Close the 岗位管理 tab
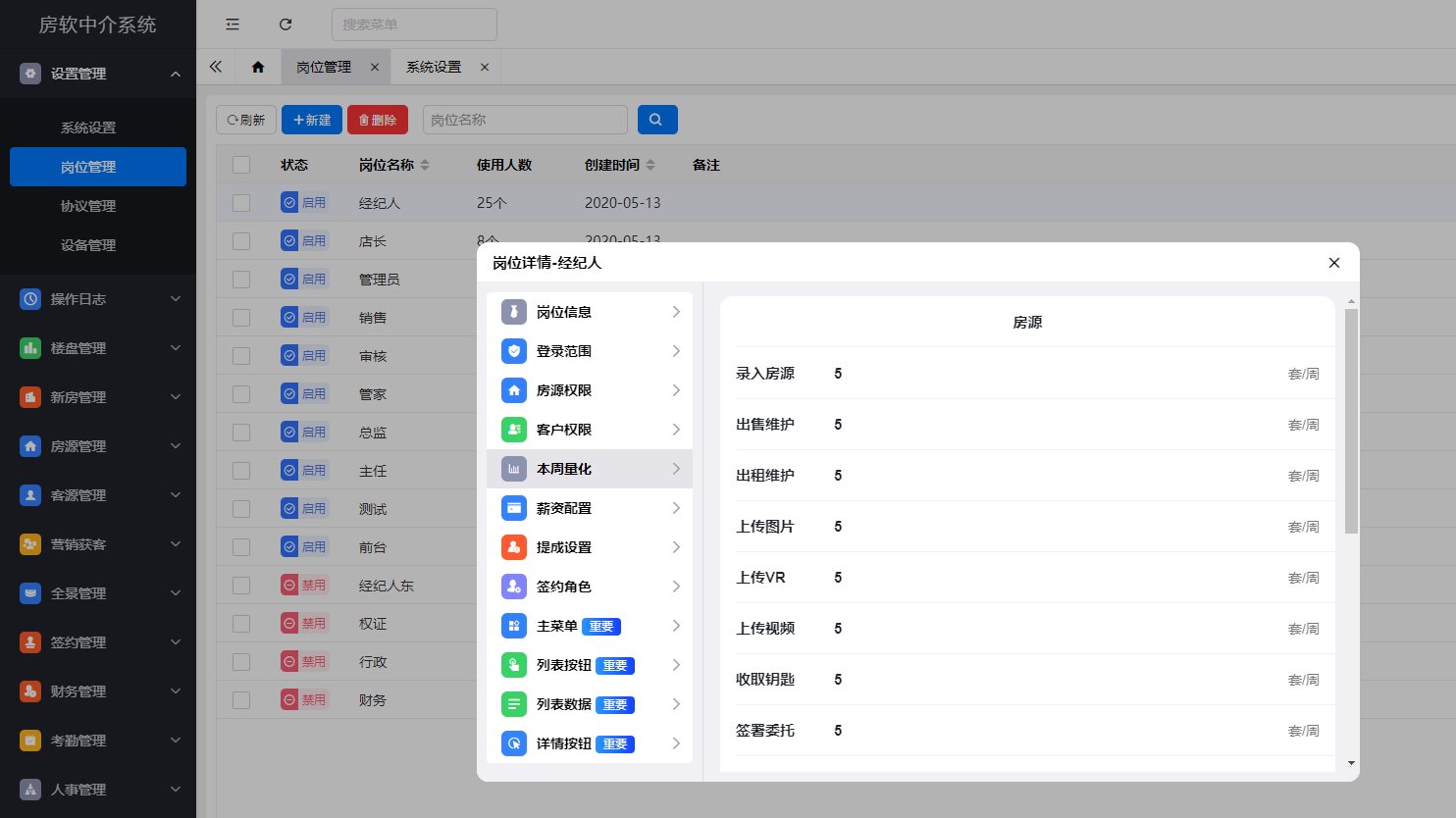The height and width of the screenshot is (818, 1456). click(375, 67)
